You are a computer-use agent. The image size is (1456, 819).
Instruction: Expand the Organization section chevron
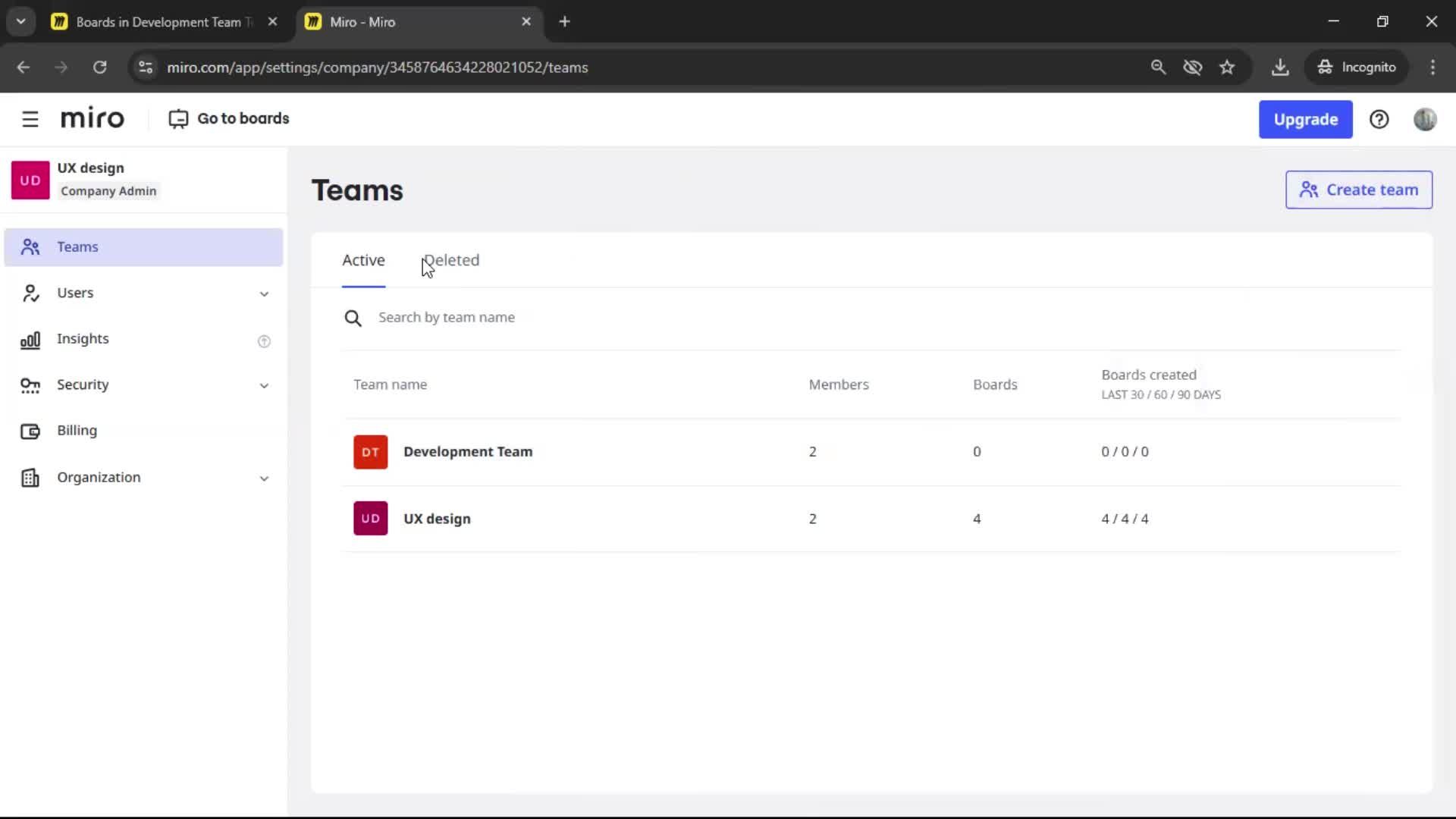pos(264,479)
